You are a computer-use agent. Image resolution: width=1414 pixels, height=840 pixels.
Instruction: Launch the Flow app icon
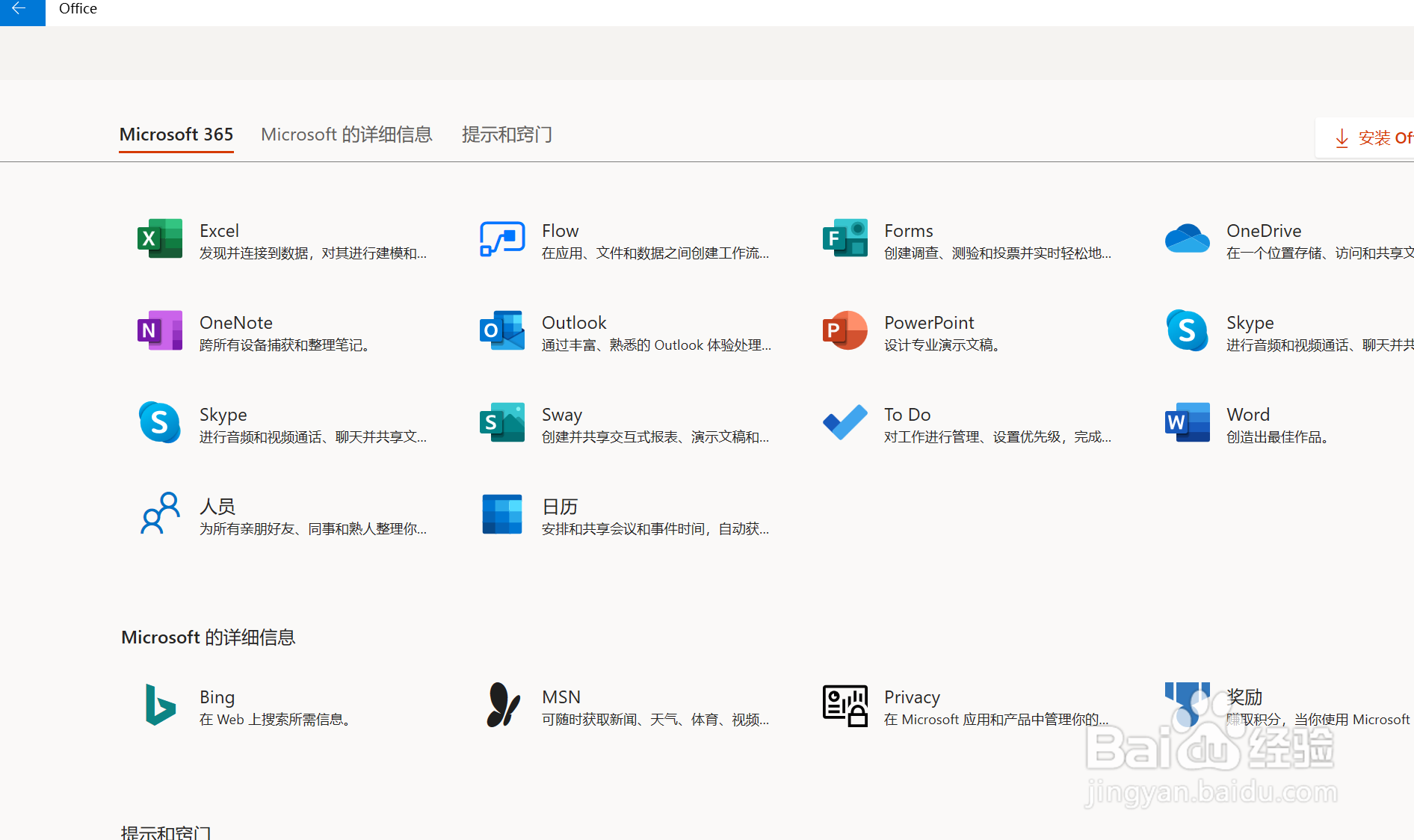click(x=502, y=239)
